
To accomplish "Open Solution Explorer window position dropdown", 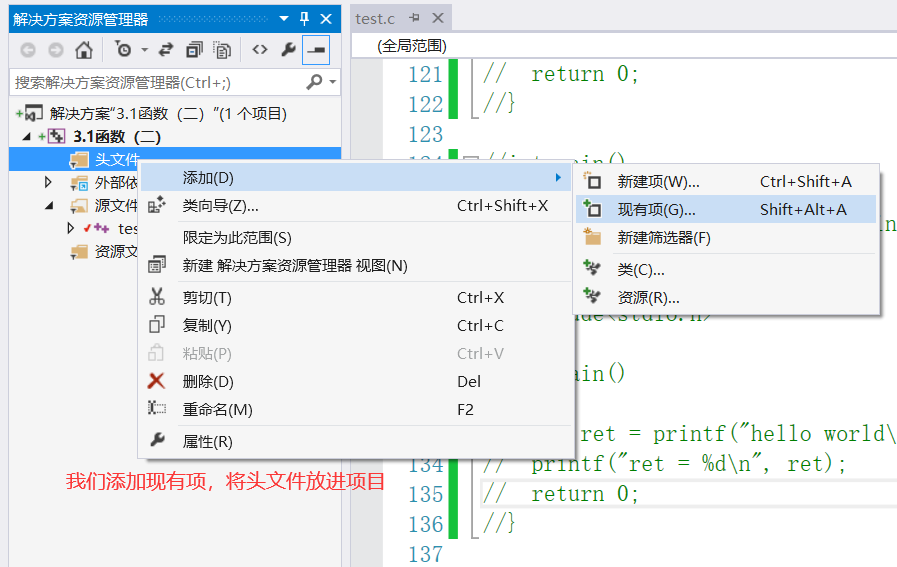I will [x=284, y=19].
